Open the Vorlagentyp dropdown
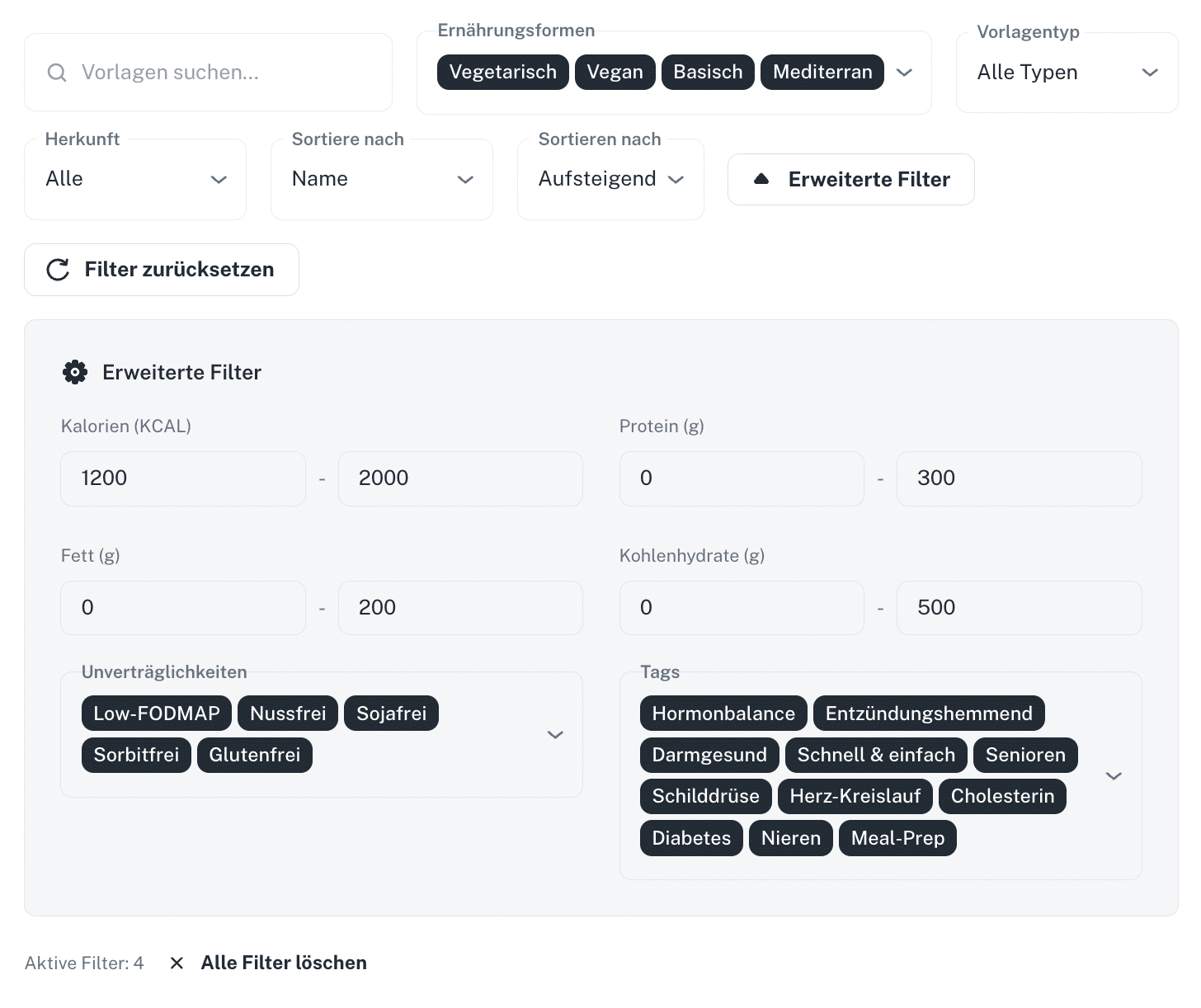This screenshot has height=1008, width=1201. (1067, 73)
